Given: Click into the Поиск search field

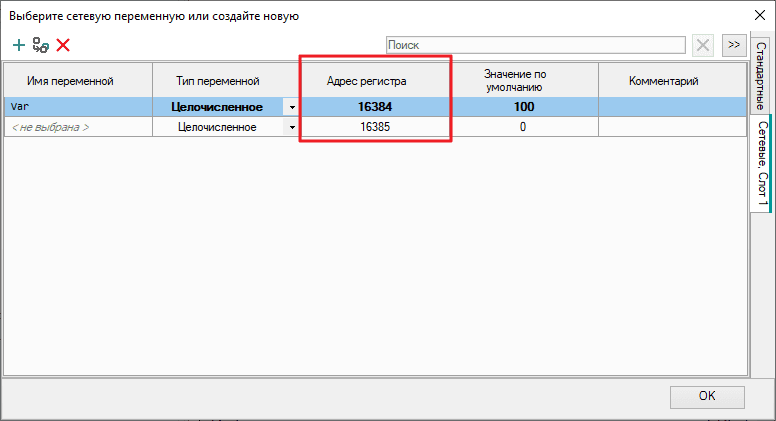Looking at the screenshot, I should (535, 45).
